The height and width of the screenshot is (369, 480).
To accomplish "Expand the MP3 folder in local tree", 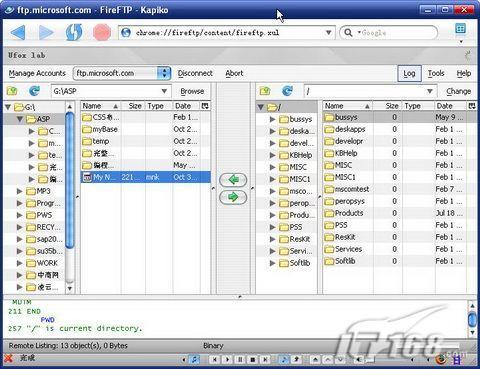I will [x=20, y=191].
